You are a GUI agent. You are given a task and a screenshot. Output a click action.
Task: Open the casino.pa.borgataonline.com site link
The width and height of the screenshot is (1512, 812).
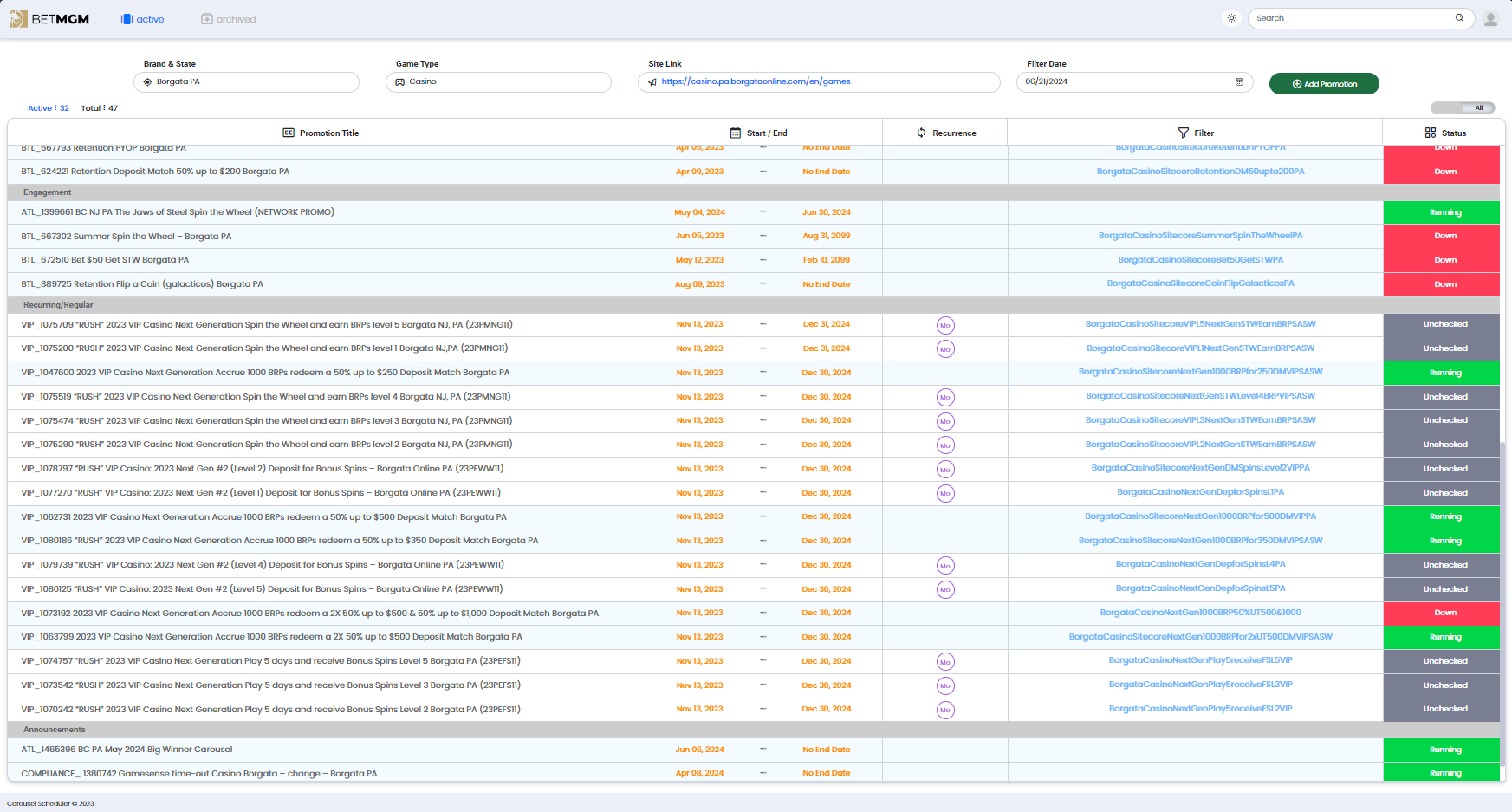pyautogui.click(x=756, y=81)
